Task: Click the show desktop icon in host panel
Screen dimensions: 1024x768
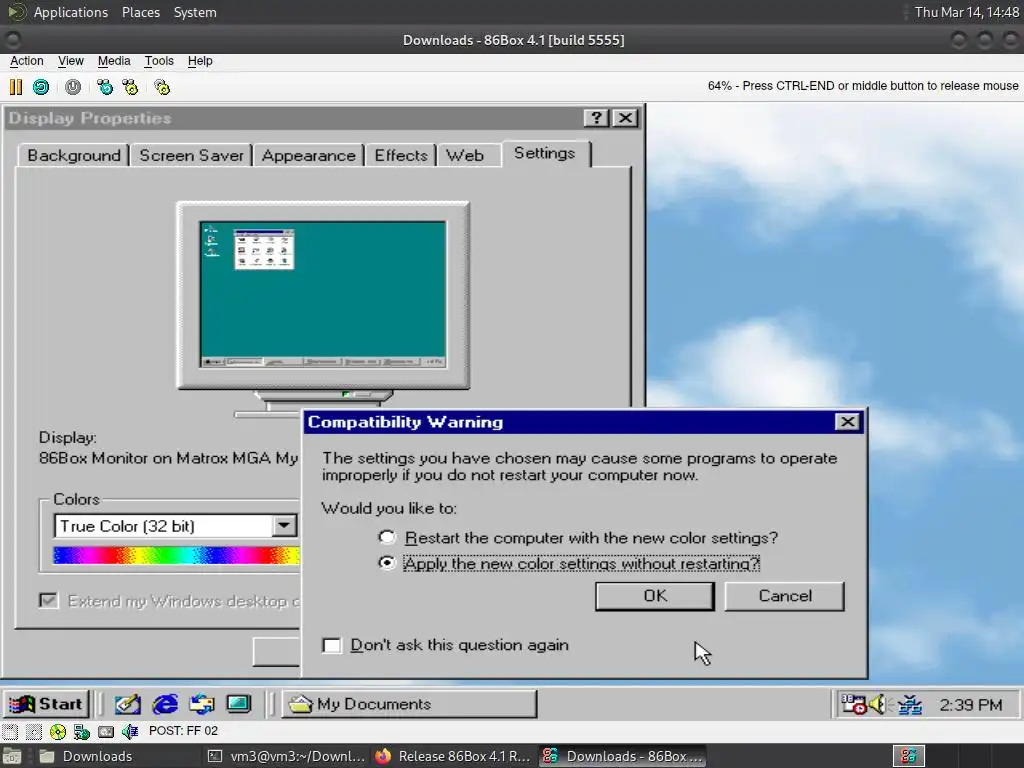Action: 12,756
